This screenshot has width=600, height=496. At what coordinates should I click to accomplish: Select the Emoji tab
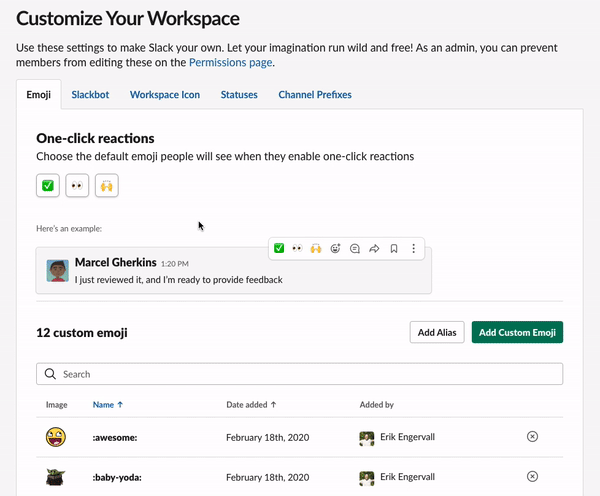[39, 95]
